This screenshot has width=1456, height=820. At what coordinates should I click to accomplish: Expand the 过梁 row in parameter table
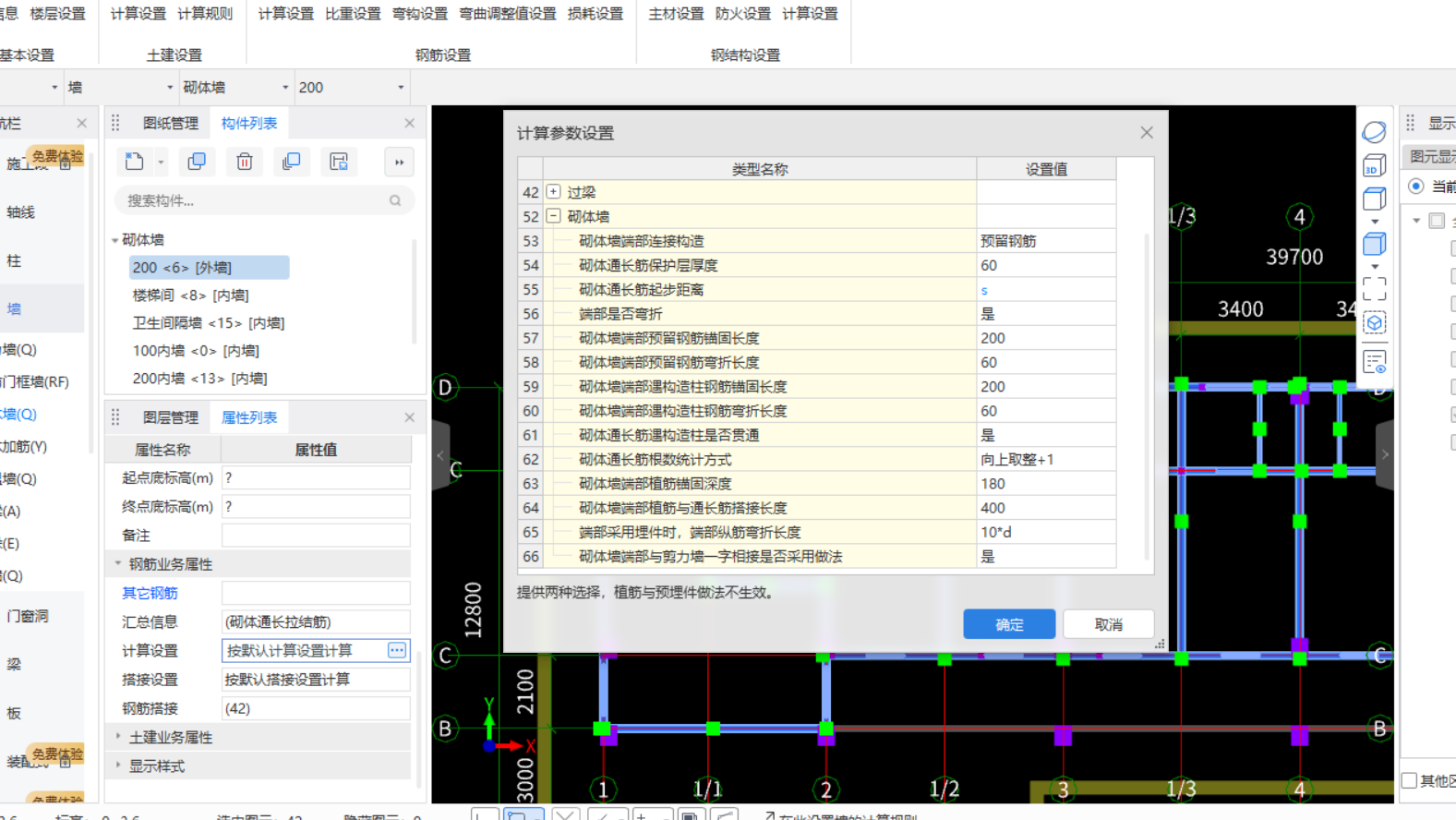click(553, 192)
